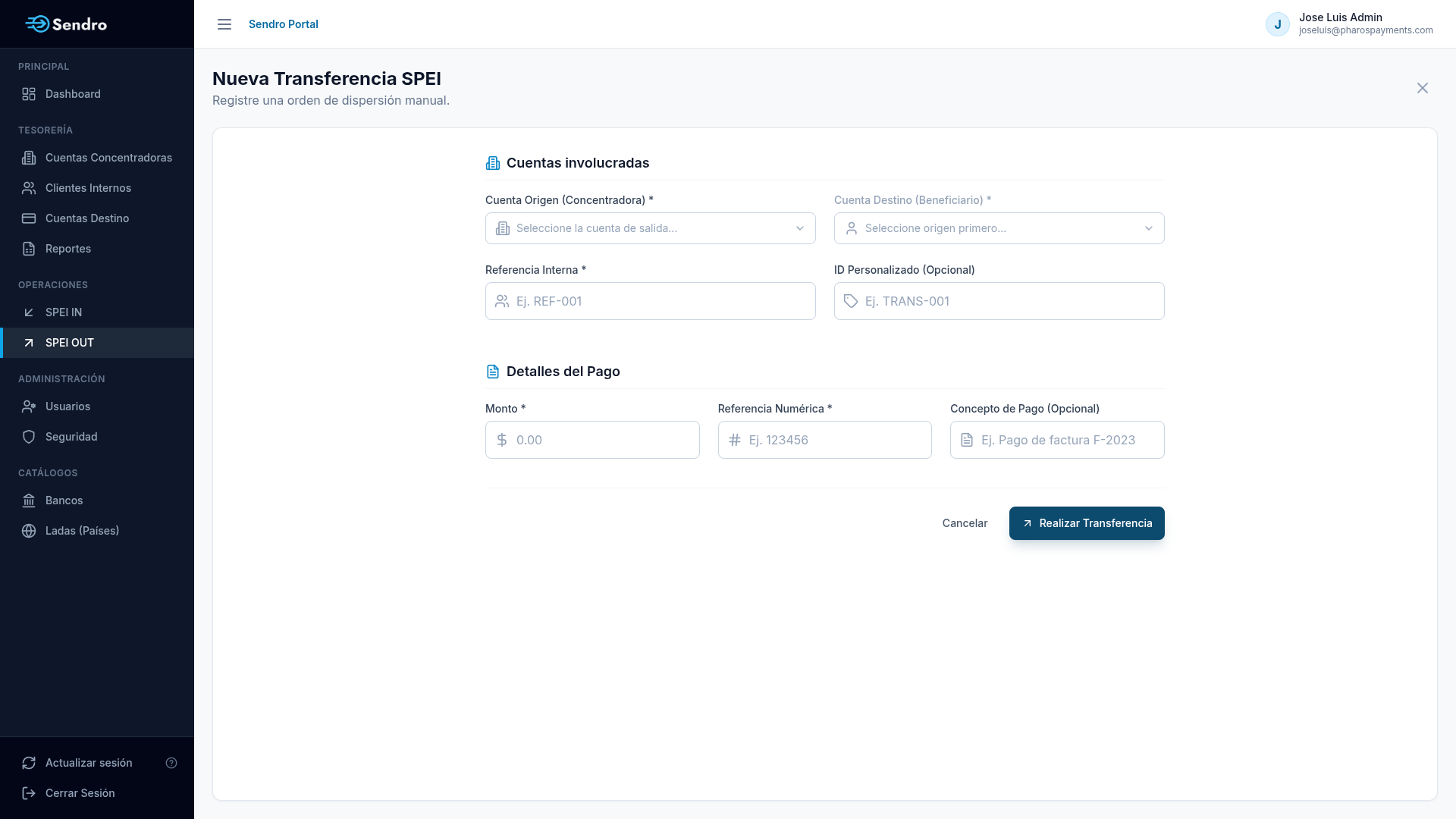Viewport: 1456px width, 819px height.
Task: Open the Bancos catalog
Action: (x=97, y=500)
